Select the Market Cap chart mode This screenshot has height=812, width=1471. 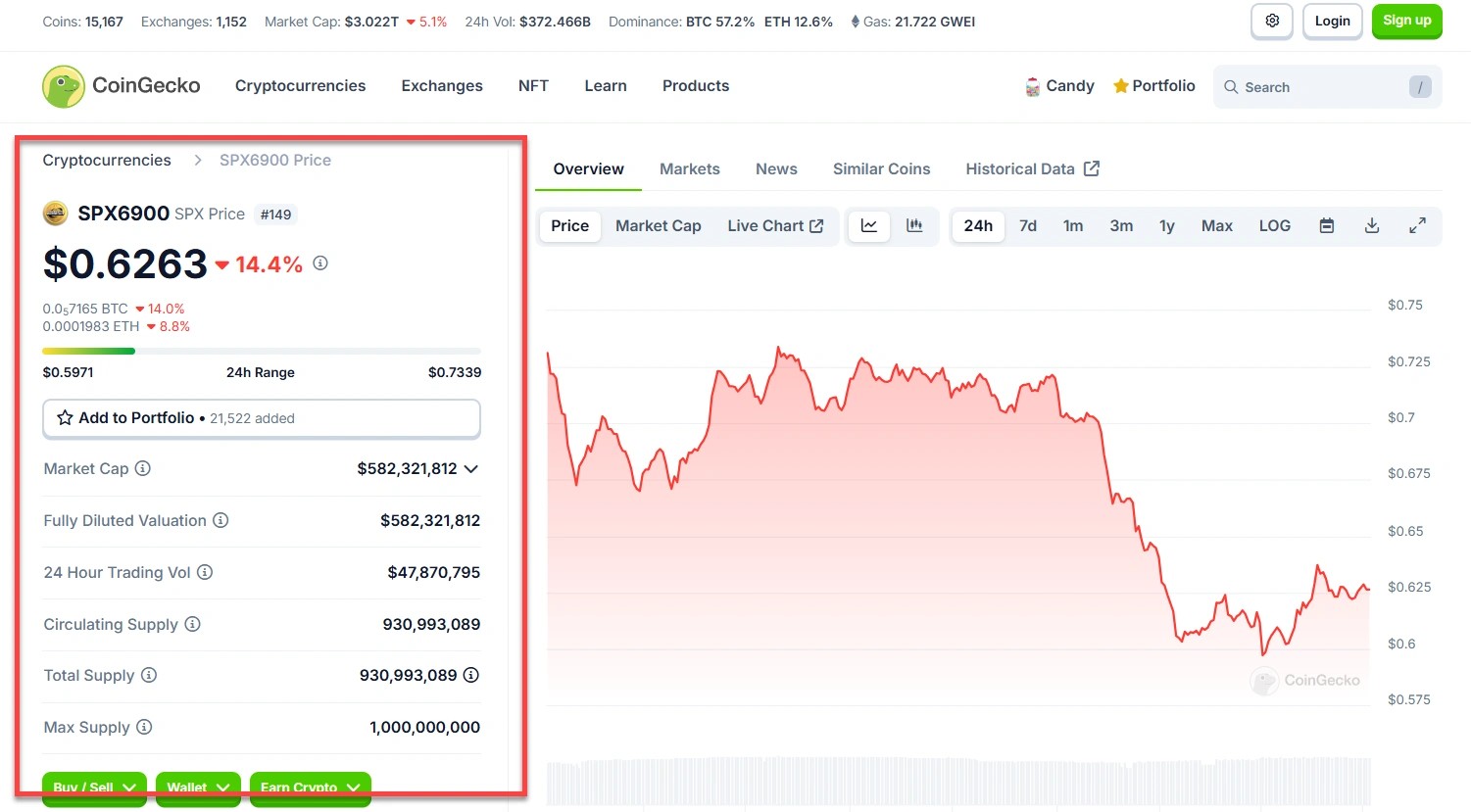[659, 225]
